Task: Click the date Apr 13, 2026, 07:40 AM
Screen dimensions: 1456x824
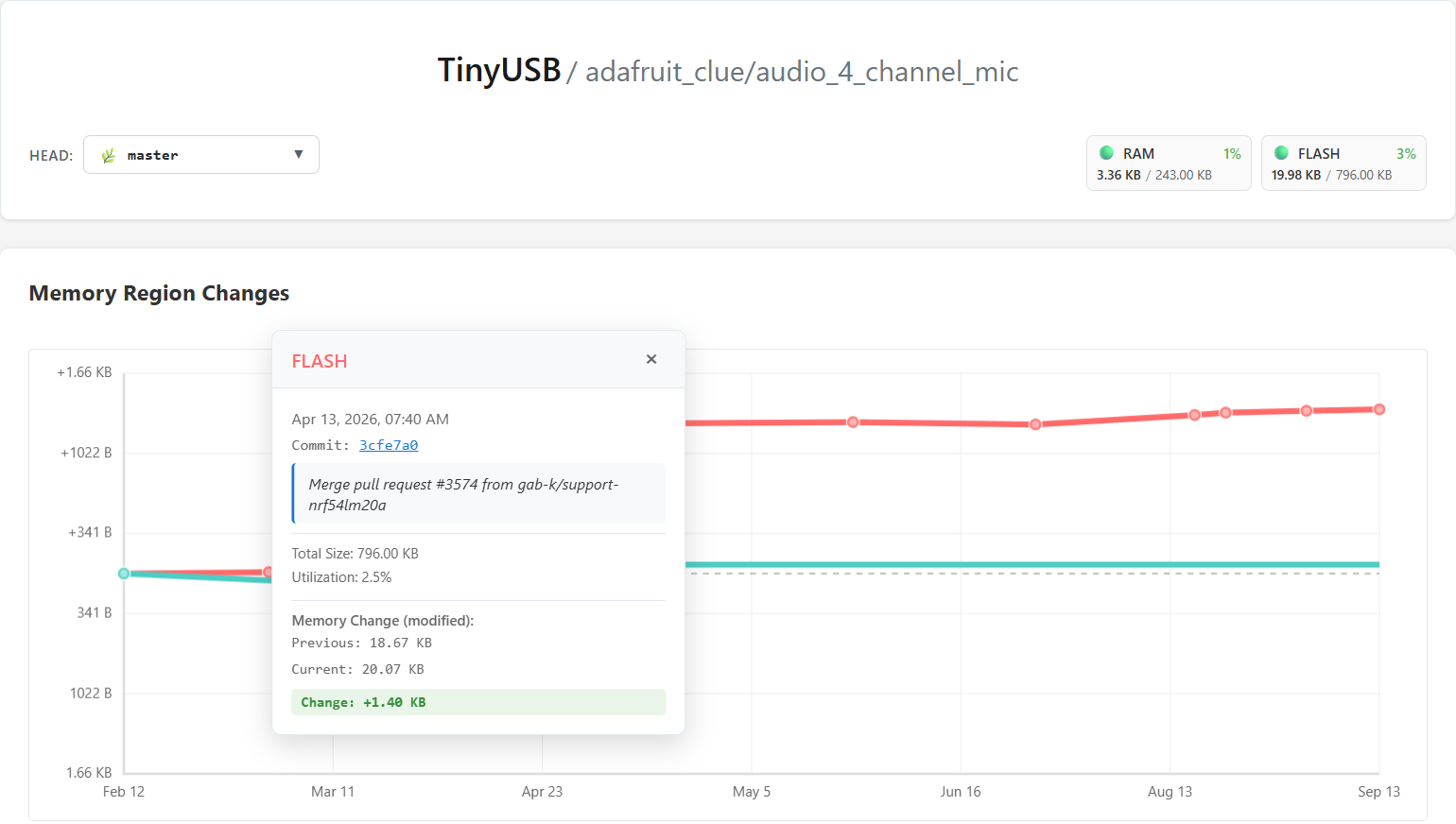Action: tap(371, 420)
